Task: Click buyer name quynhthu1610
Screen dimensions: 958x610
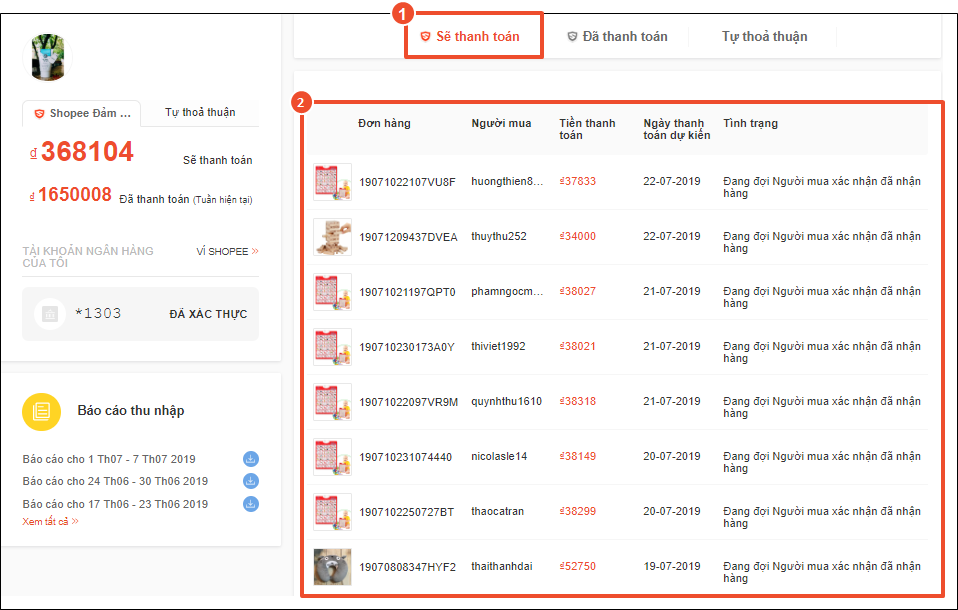Action: point(506,402)
